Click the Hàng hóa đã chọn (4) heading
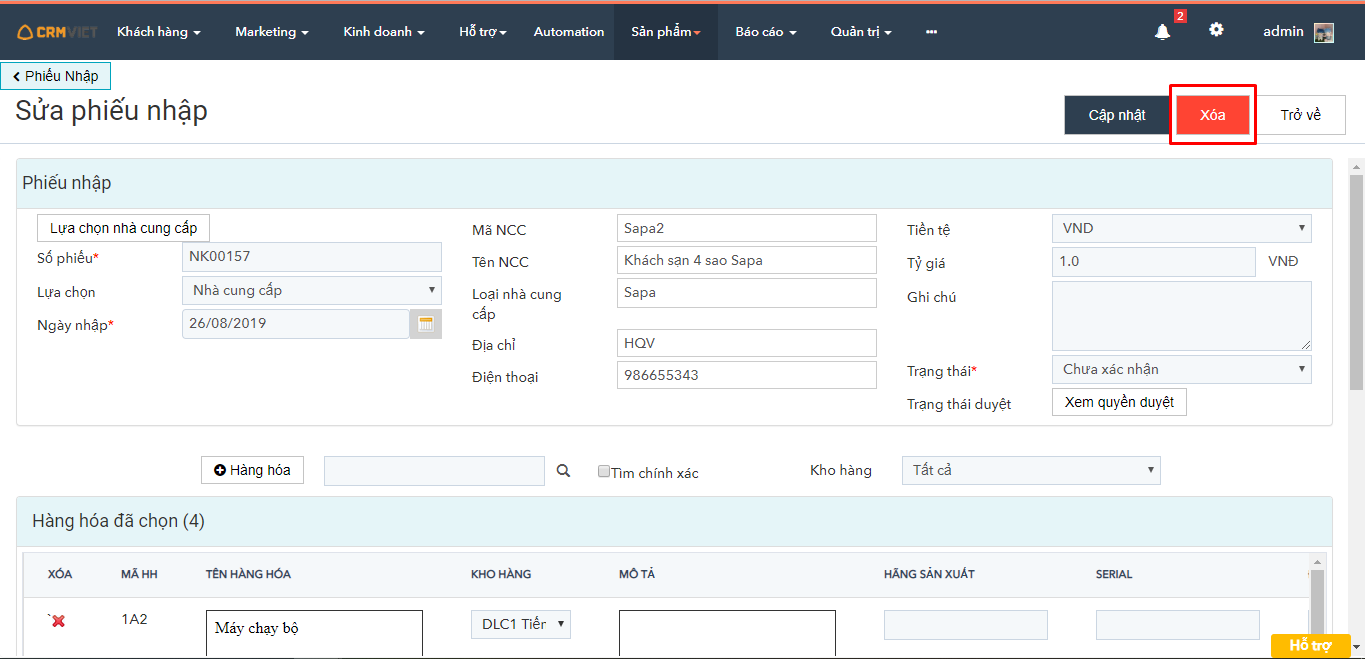This screenshot has height=659, width=1365. tap(118, 521)
